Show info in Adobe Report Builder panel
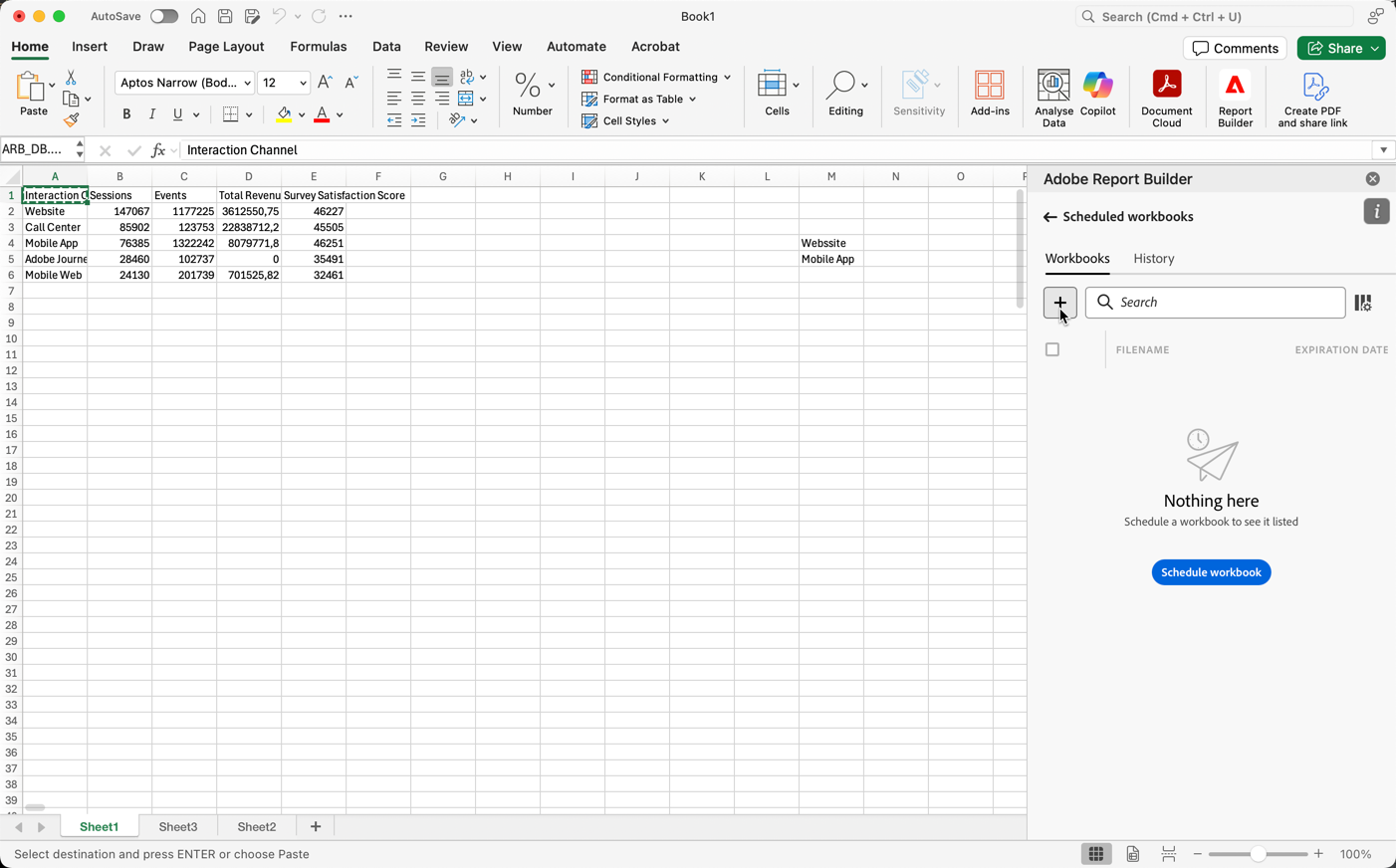 click(1376, 211)
